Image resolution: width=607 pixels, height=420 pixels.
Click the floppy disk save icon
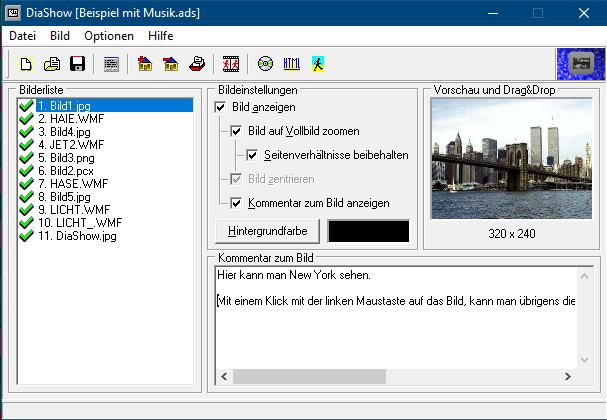(x=77, y=64)
